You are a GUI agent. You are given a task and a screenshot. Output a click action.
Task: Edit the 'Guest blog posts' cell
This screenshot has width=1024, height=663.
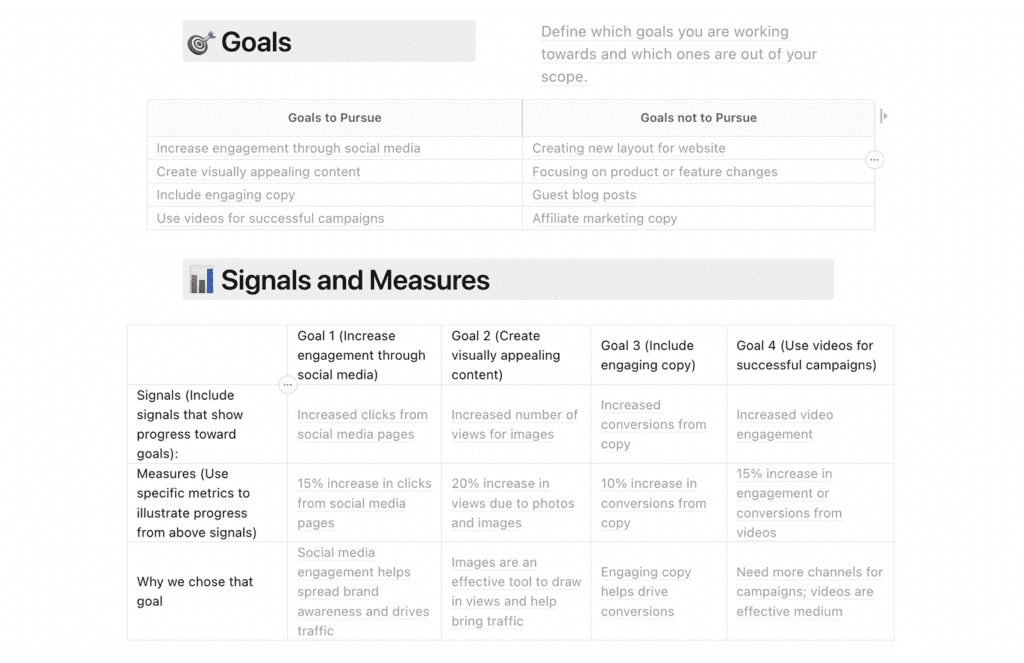click(698, 195)
